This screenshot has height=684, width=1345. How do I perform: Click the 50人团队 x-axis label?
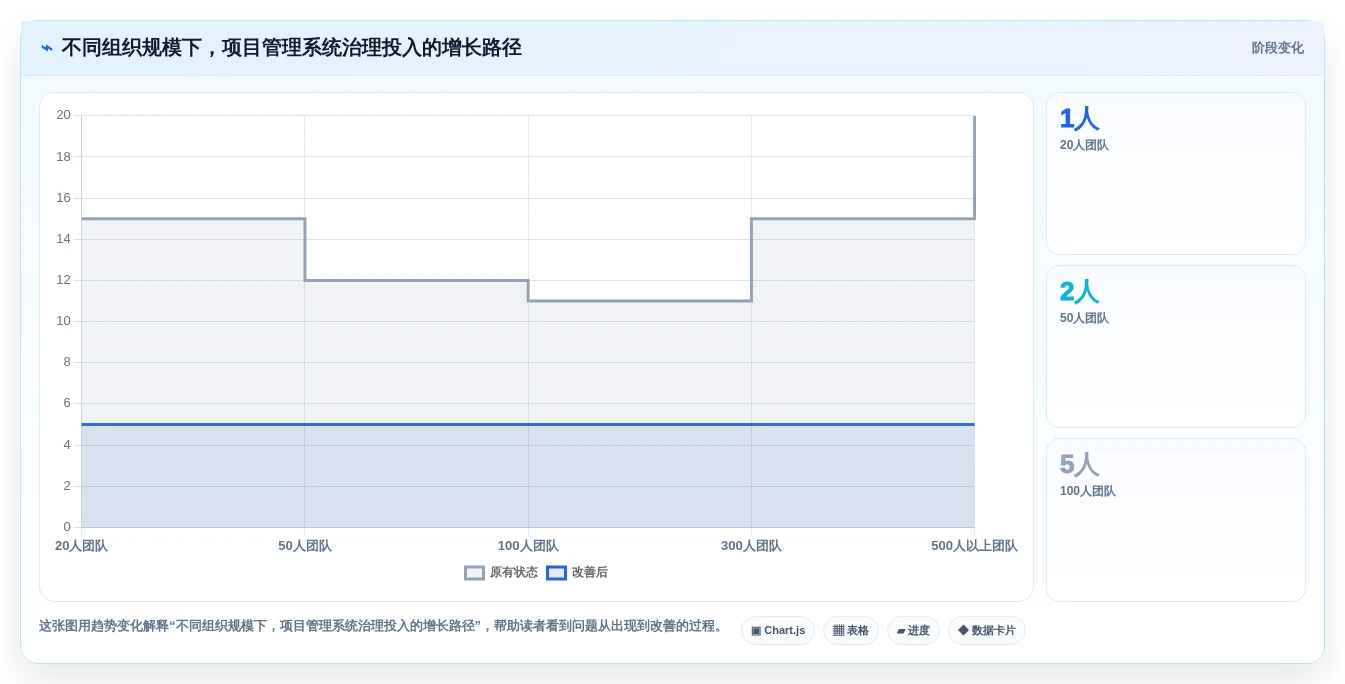(x=305, y=546)
